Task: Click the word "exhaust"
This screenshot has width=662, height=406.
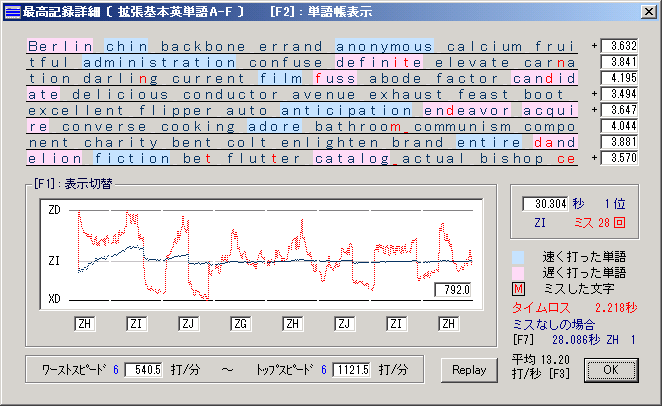Action: (406, 95)
